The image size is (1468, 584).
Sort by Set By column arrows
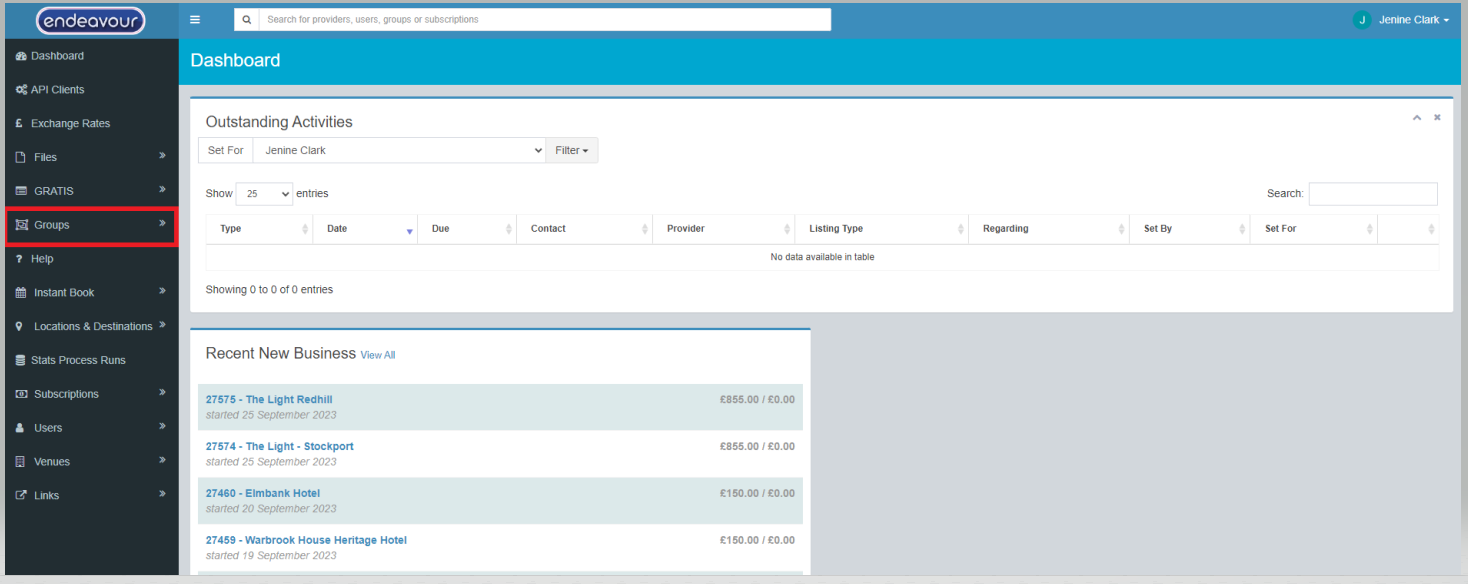[1242, 229]
